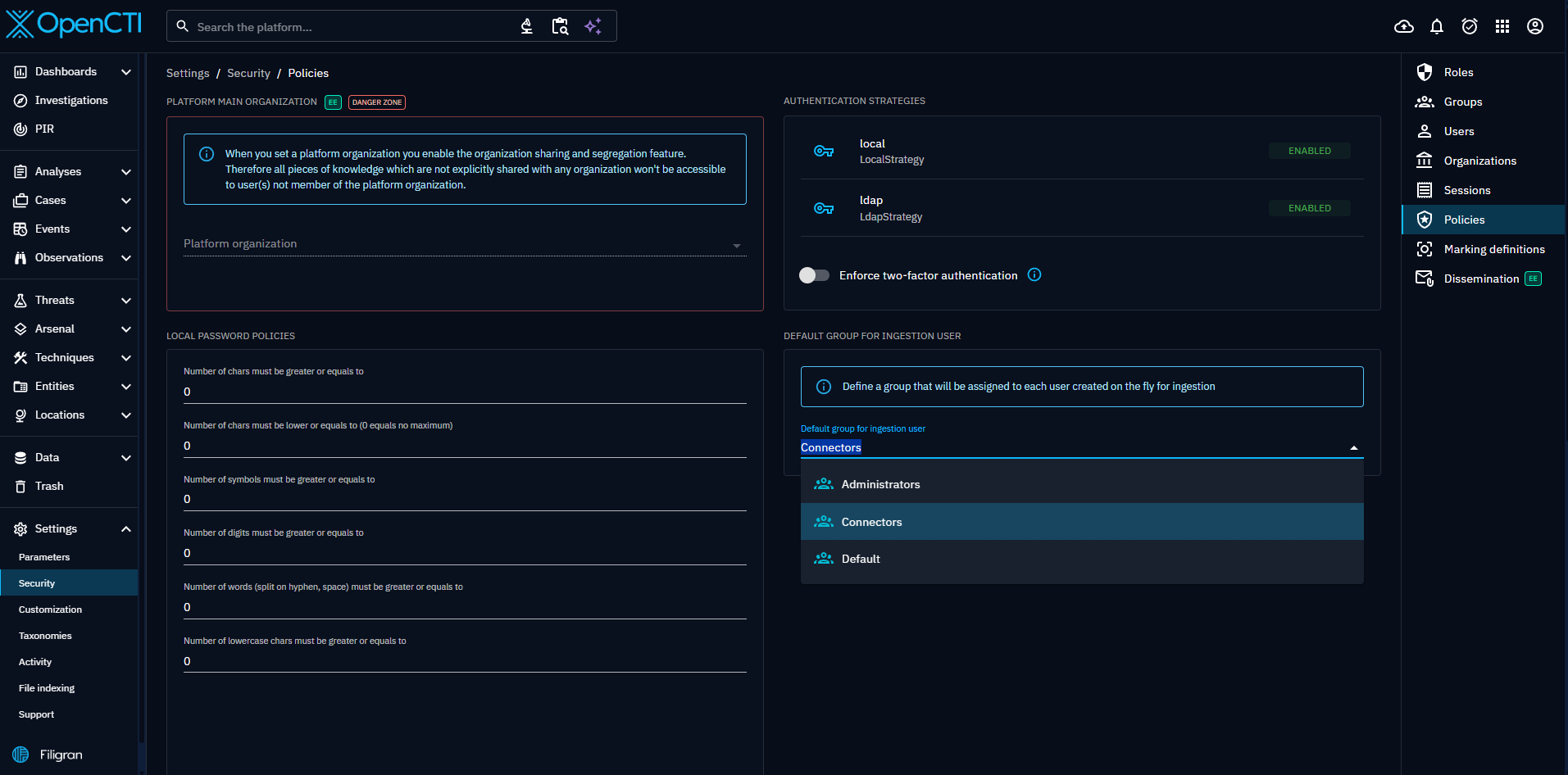This screenshot has width=1568, height=775.
Task: Click the EE badge beside Platform Main Organization
Action: click(333, 102)
